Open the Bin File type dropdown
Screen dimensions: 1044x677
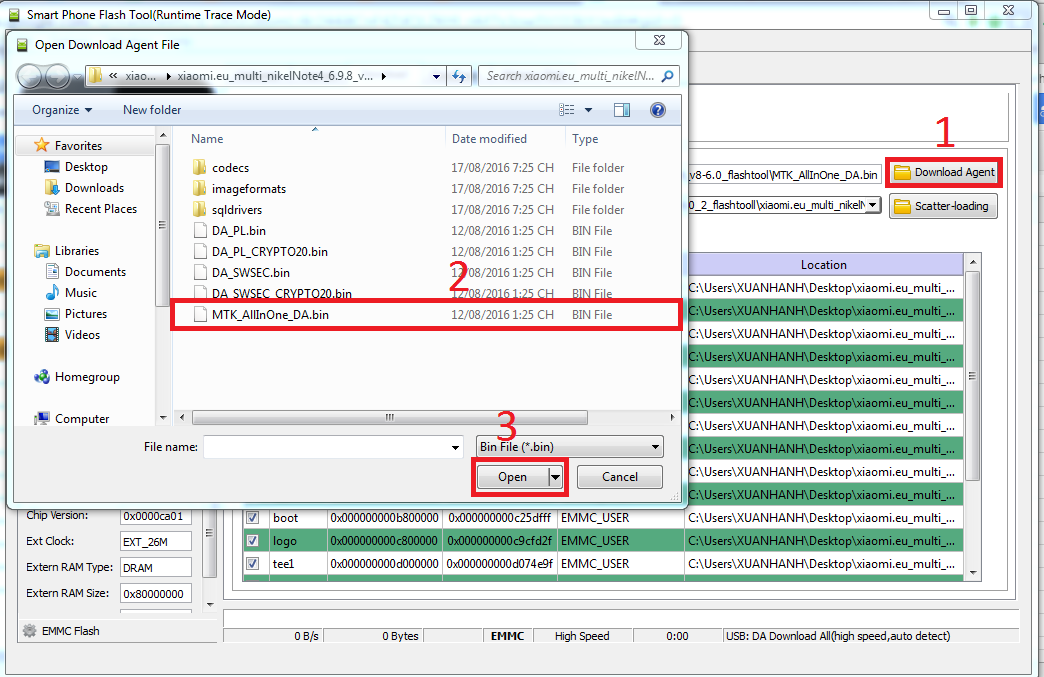click(570, 447)
